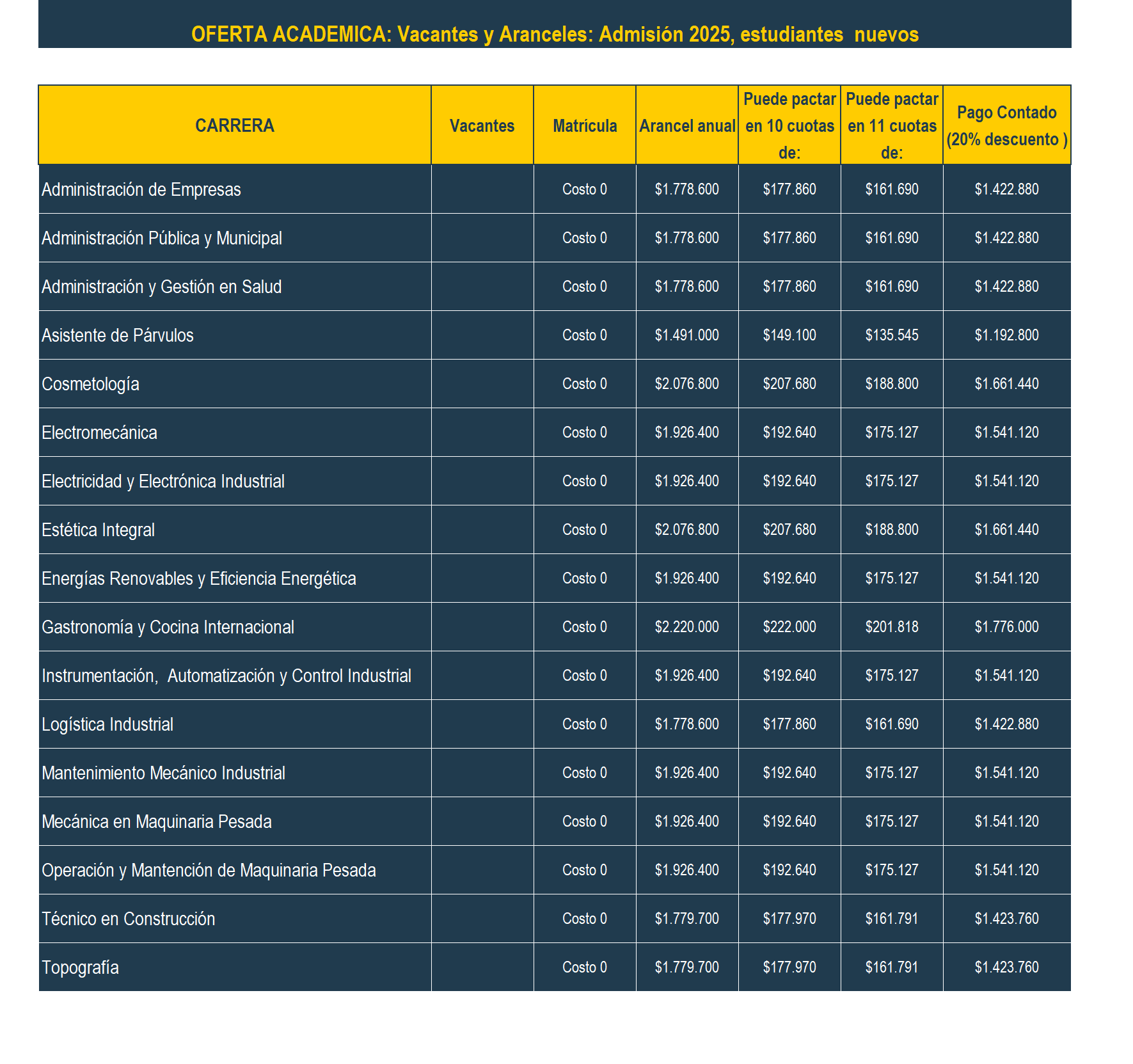Click Gastronomía annual fee $2.220.000
The image size is (1133, 1064).
(x=687, y=627)
